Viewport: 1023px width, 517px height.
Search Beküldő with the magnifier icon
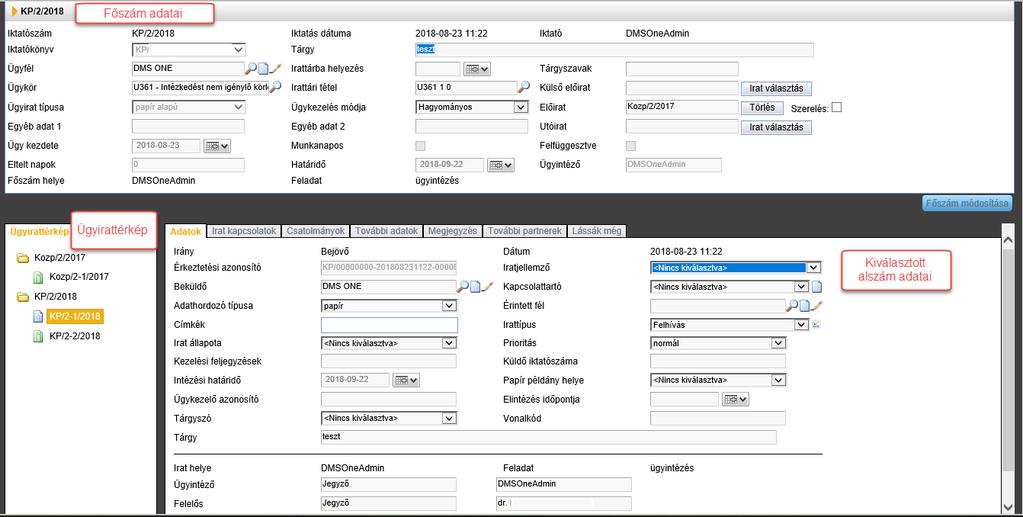point(462,286)
